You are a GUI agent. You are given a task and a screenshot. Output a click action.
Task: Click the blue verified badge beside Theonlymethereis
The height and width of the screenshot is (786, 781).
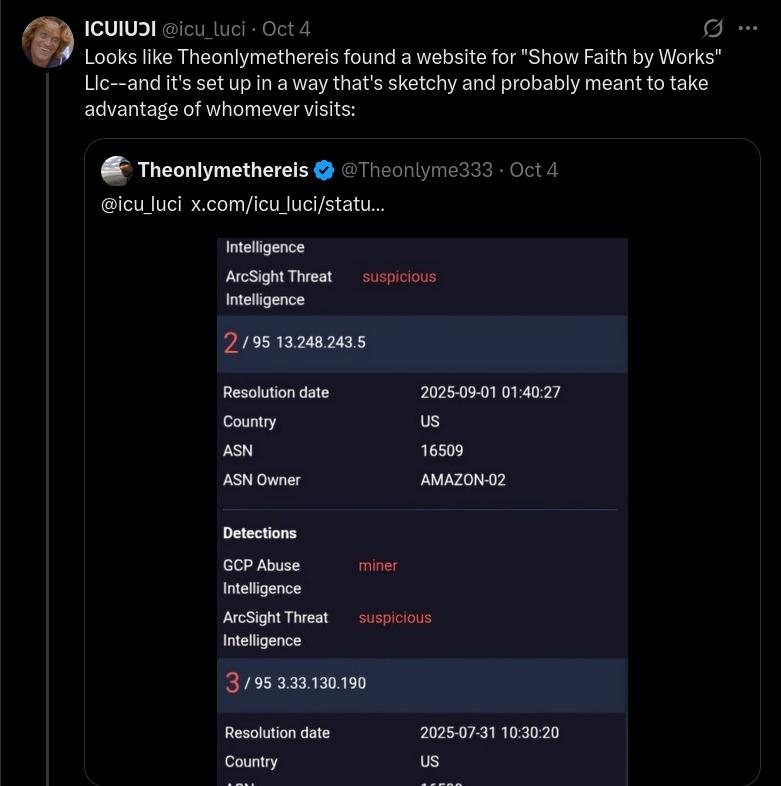[324, 171]
